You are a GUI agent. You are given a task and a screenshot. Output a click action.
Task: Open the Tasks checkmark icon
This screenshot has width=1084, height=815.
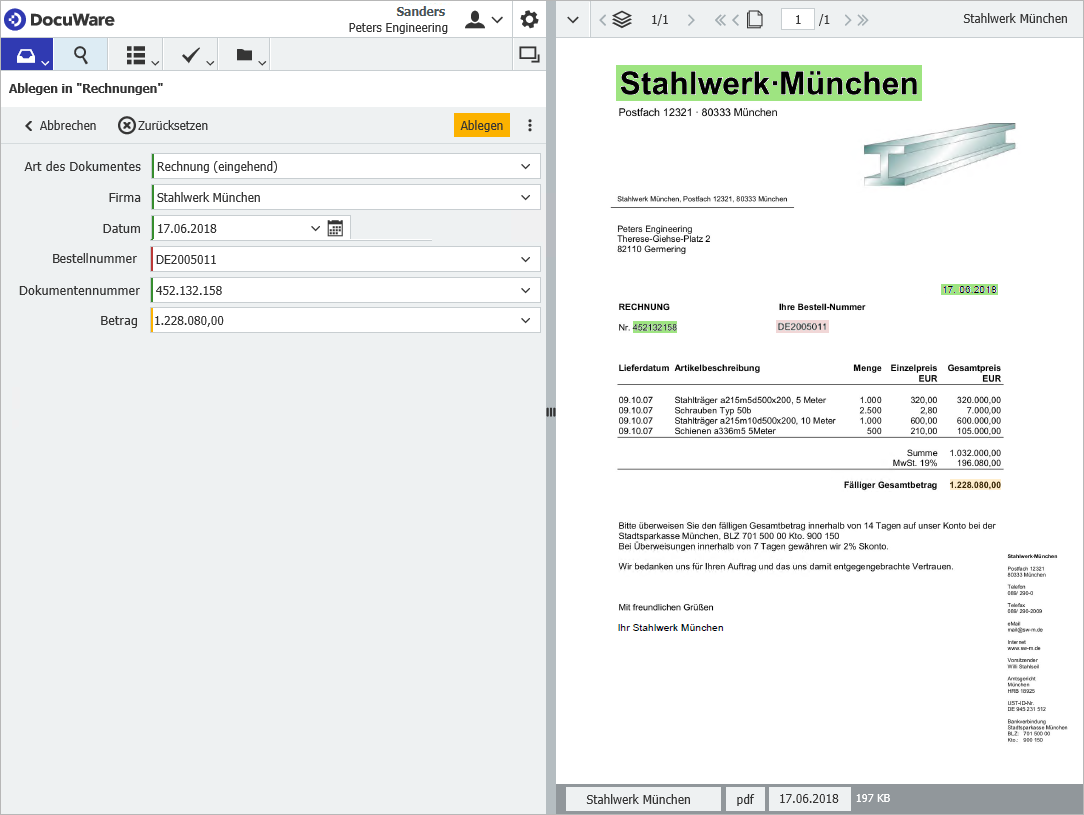[x=189, y=54]
